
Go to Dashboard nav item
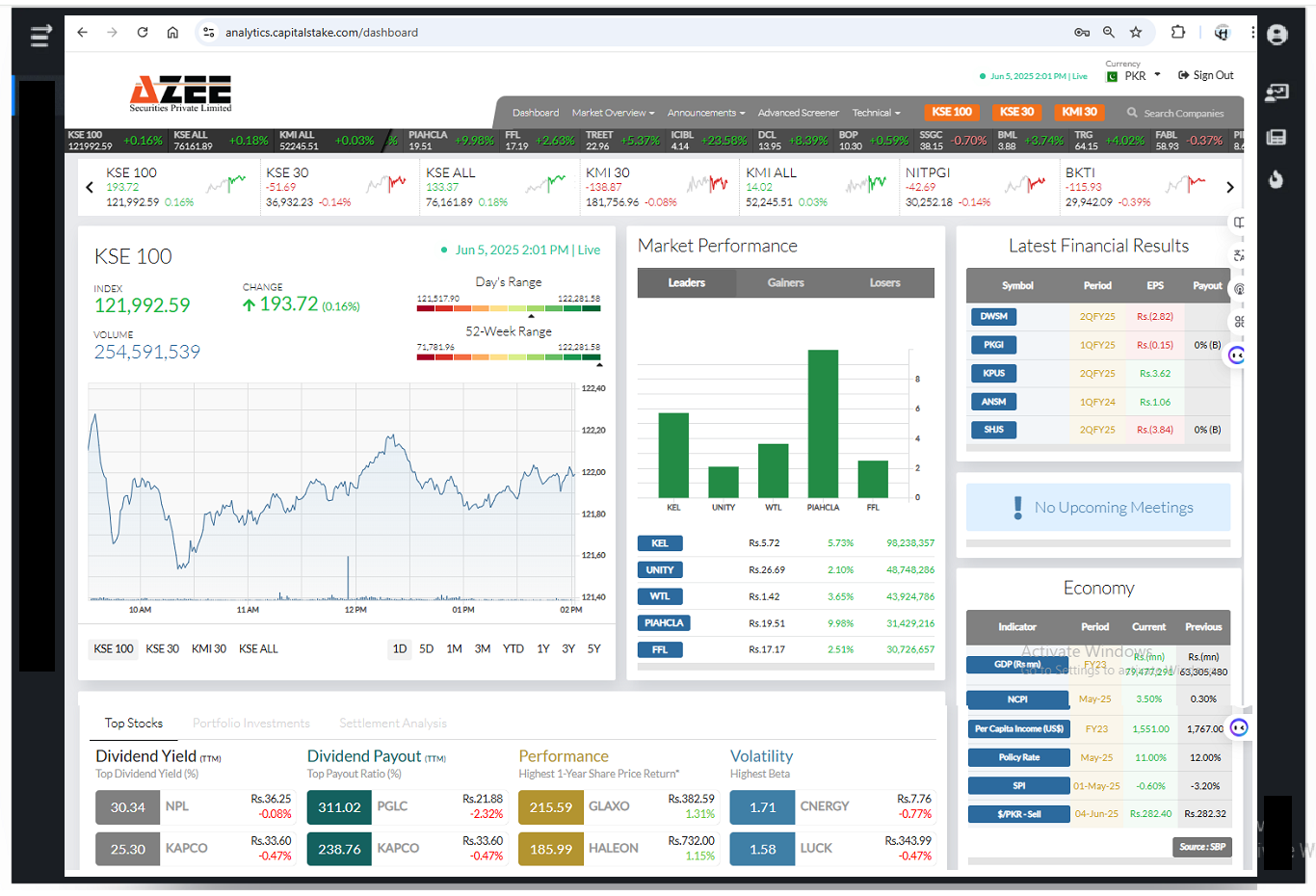(x=536, y=113)
